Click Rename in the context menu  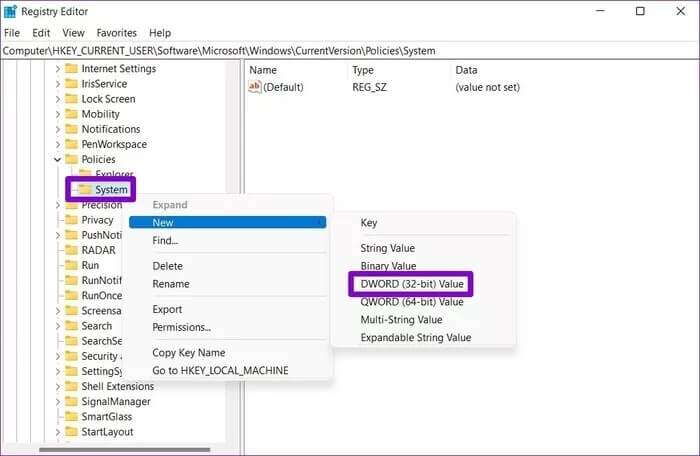(171, 284)
